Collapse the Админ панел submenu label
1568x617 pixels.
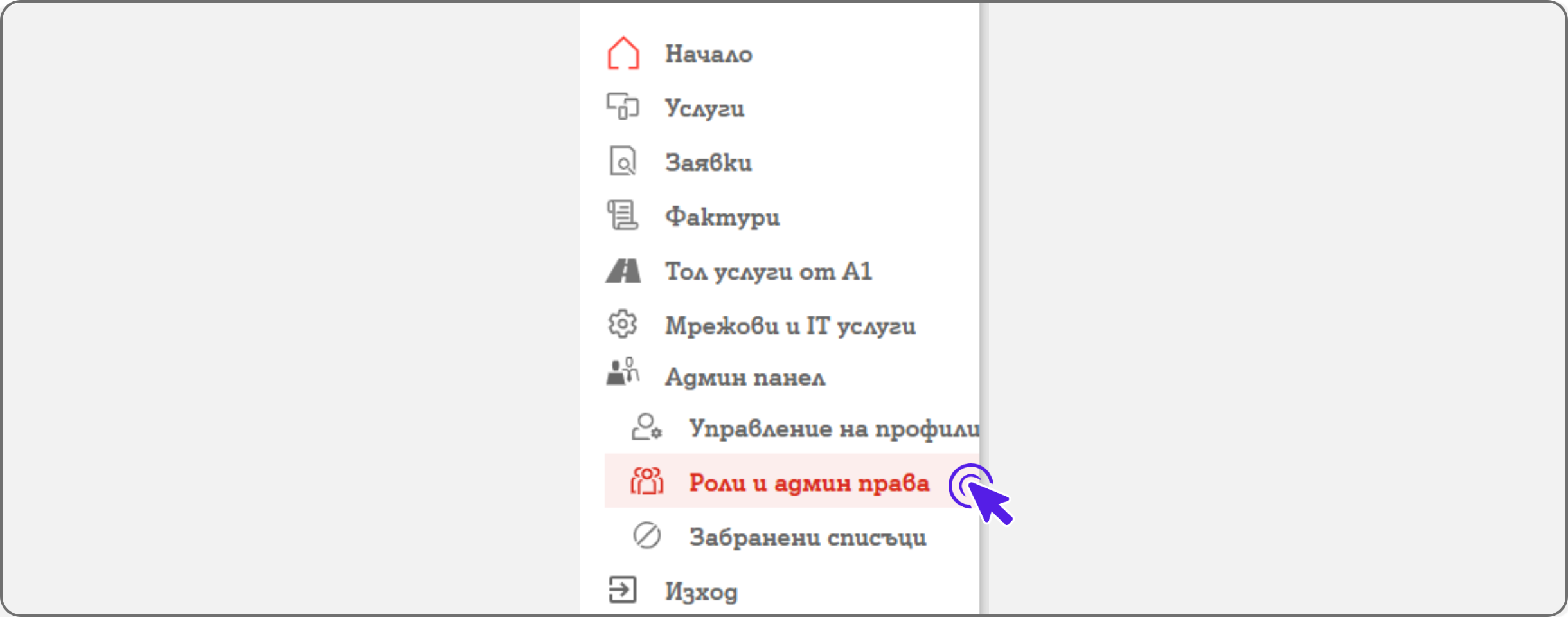[x=745, y=377]
